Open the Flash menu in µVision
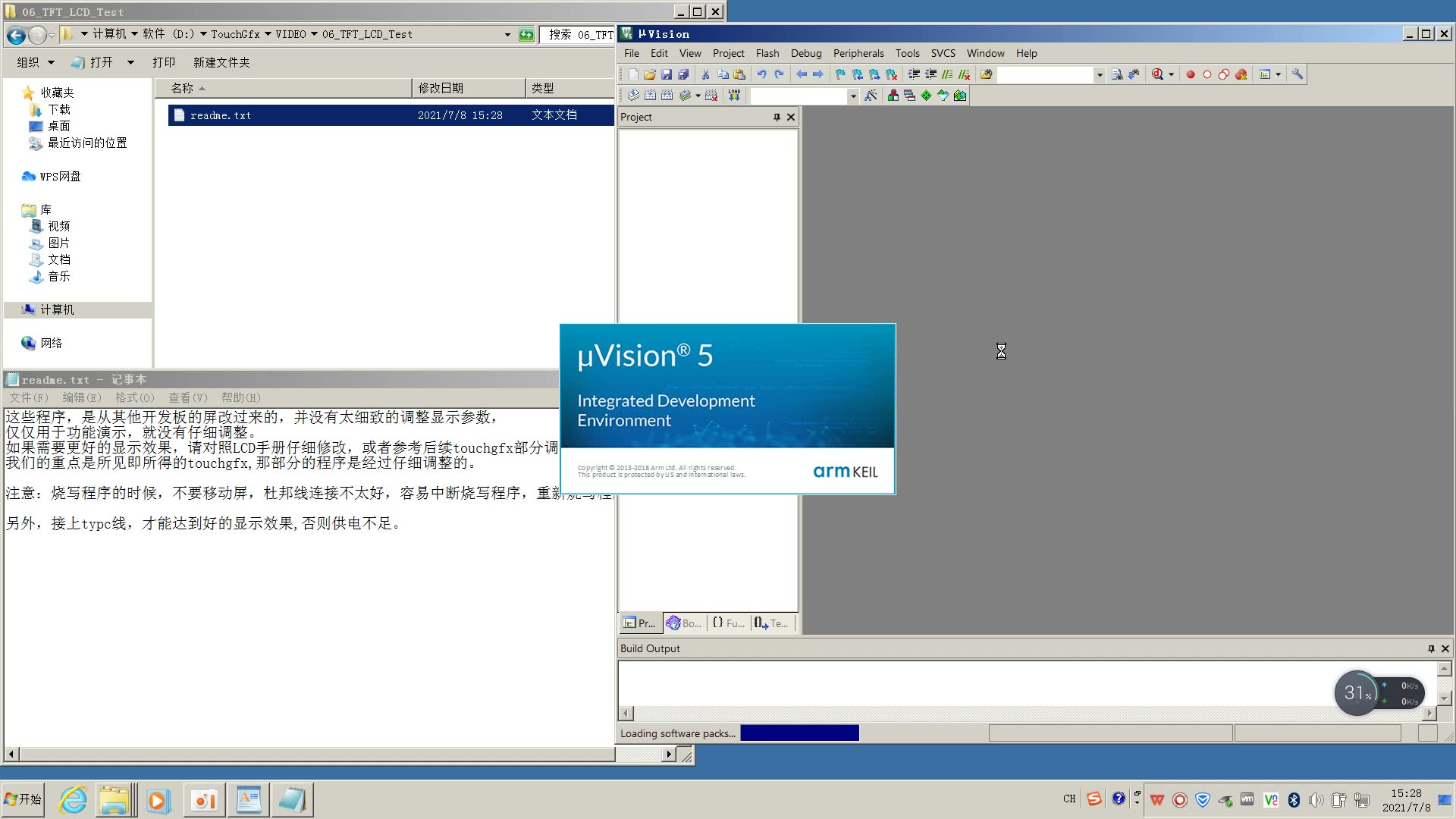This screenshot has width=1456, height=819. click(x=767, y=53)
